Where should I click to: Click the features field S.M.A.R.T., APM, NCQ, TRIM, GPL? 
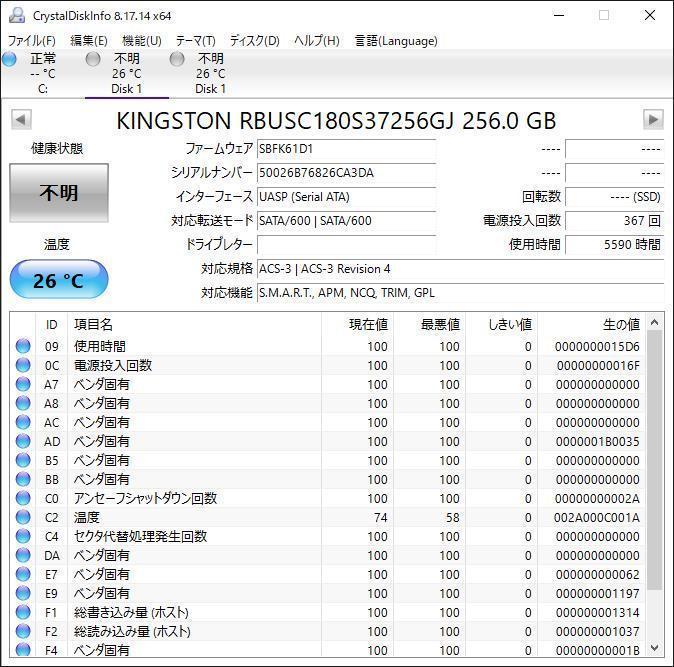(x=461, y=293)
